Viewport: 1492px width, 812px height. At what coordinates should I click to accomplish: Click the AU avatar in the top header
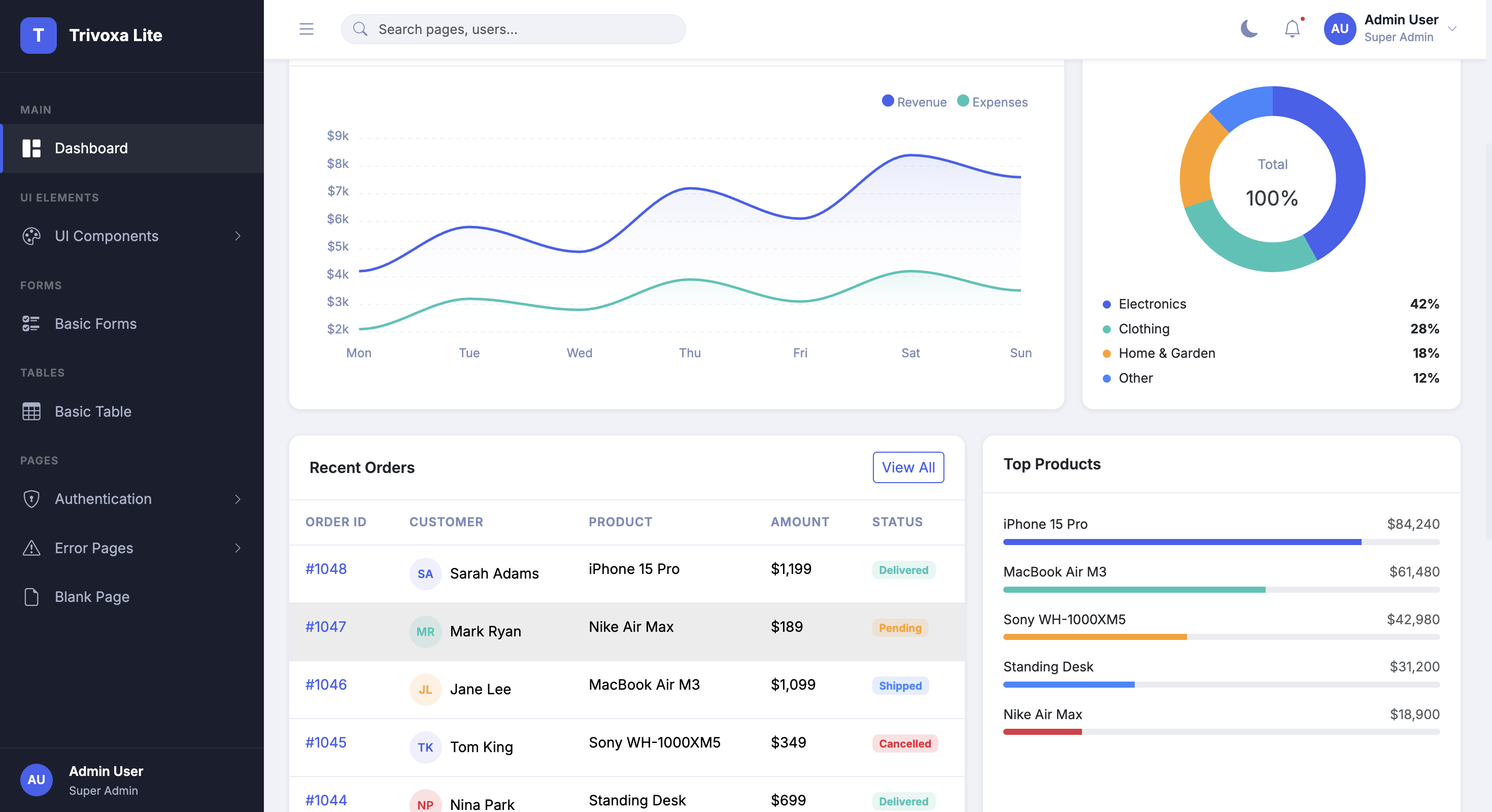pos(1340,29)
